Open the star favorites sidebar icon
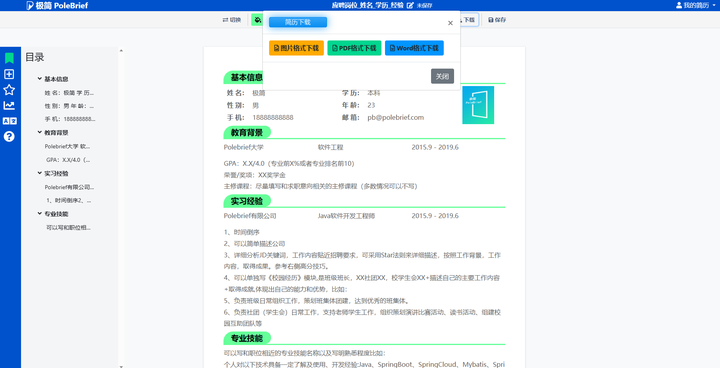Screen dimensions: 720x368 coord(9,90)
